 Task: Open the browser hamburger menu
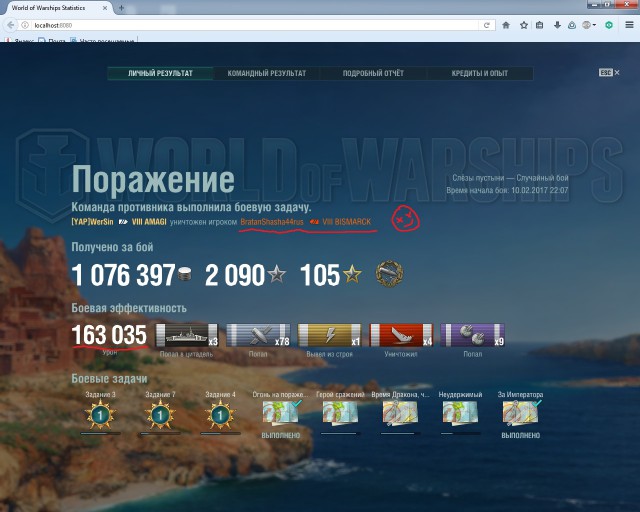pyautogui.click(x=629, y=25)
